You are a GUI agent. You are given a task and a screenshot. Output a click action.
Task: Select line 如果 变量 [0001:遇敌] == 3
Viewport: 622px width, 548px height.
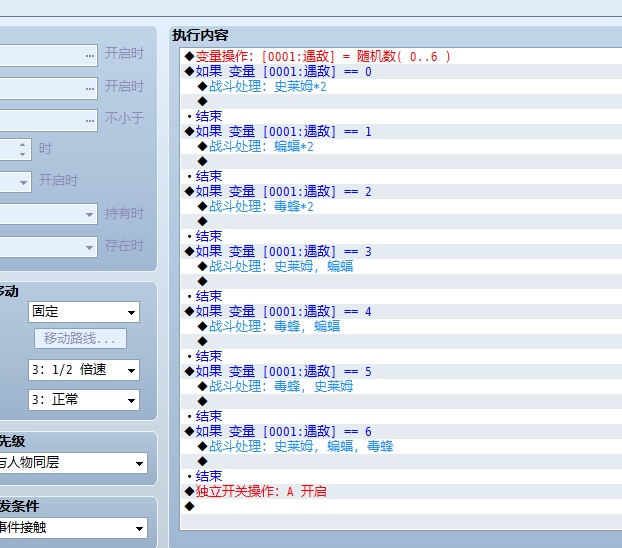point(401,252)
